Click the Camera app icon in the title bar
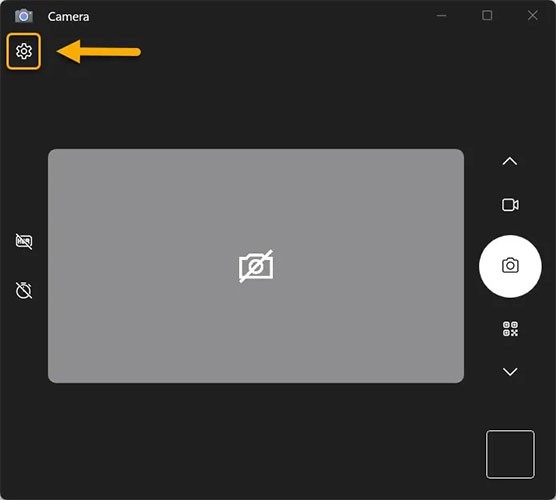The width and height of the screenshot is (556, 500). [24, 16]
